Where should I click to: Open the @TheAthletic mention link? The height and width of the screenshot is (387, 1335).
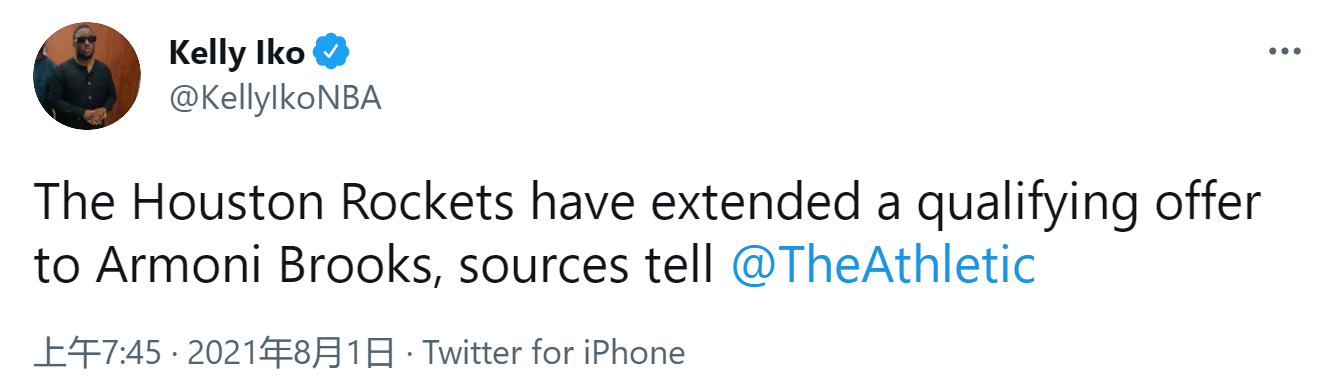point(883,266)
